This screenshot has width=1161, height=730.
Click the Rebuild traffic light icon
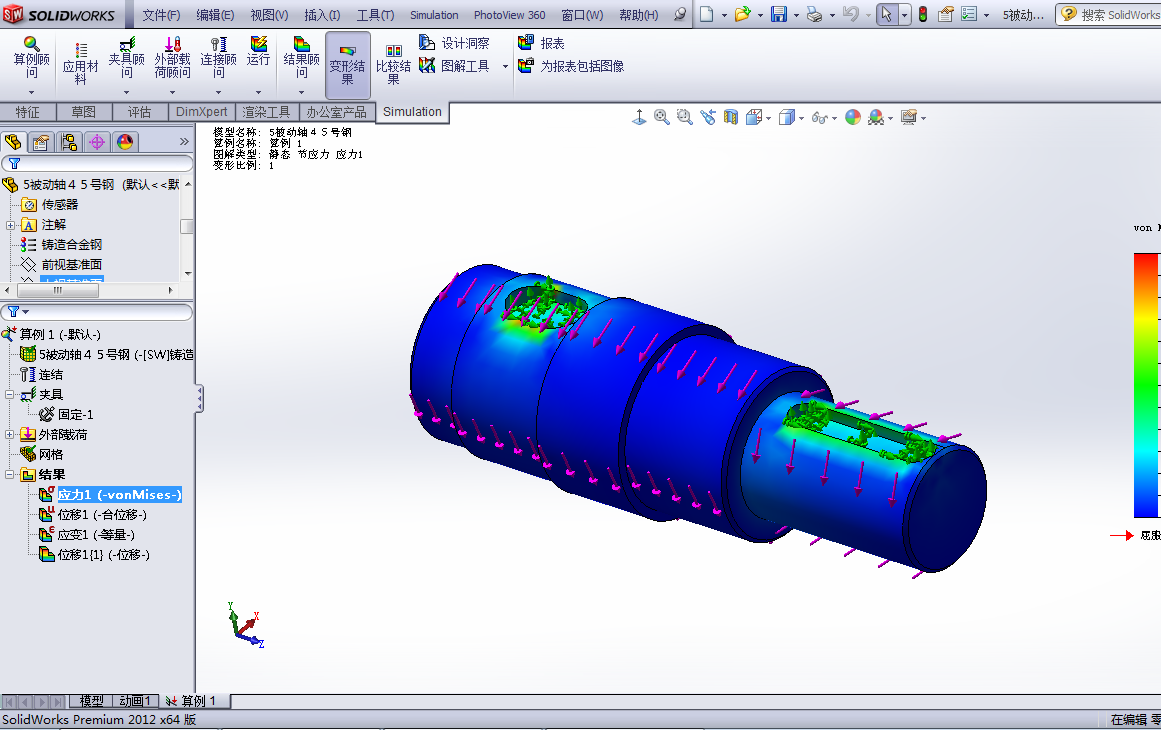pos(923,14)
